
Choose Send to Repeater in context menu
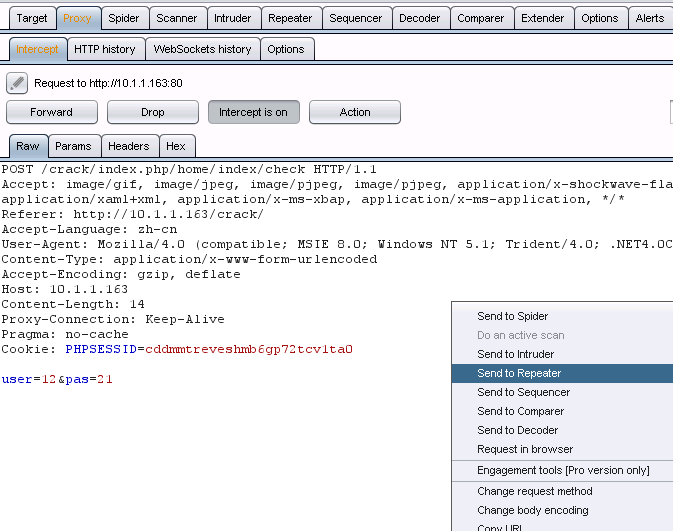(x=562, y=373)
